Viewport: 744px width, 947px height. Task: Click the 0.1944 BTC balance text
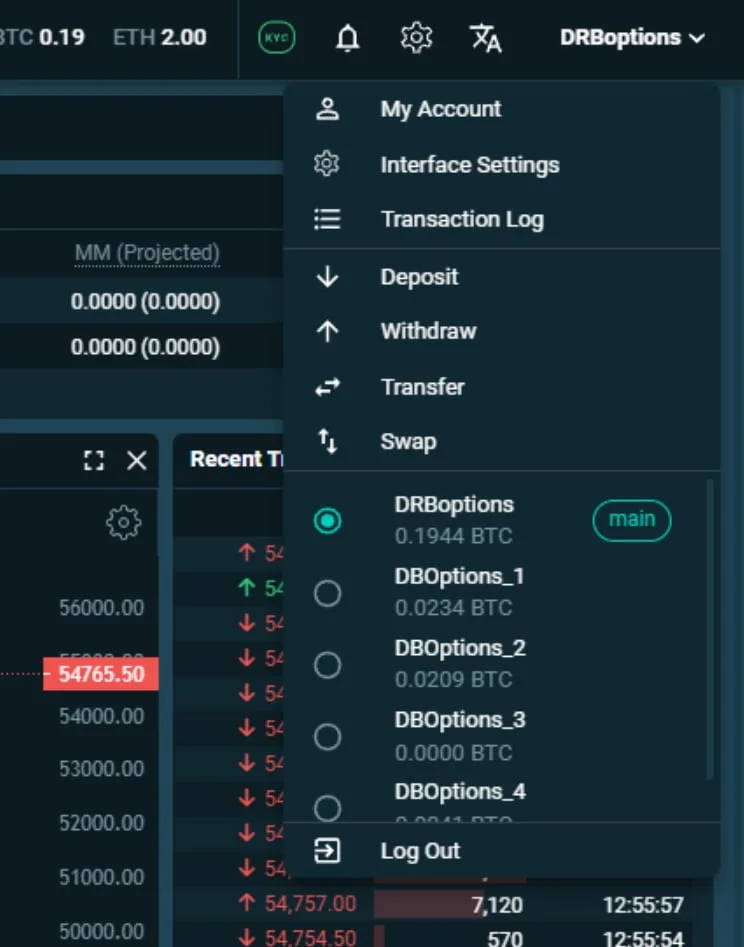(x=454, y=536)
